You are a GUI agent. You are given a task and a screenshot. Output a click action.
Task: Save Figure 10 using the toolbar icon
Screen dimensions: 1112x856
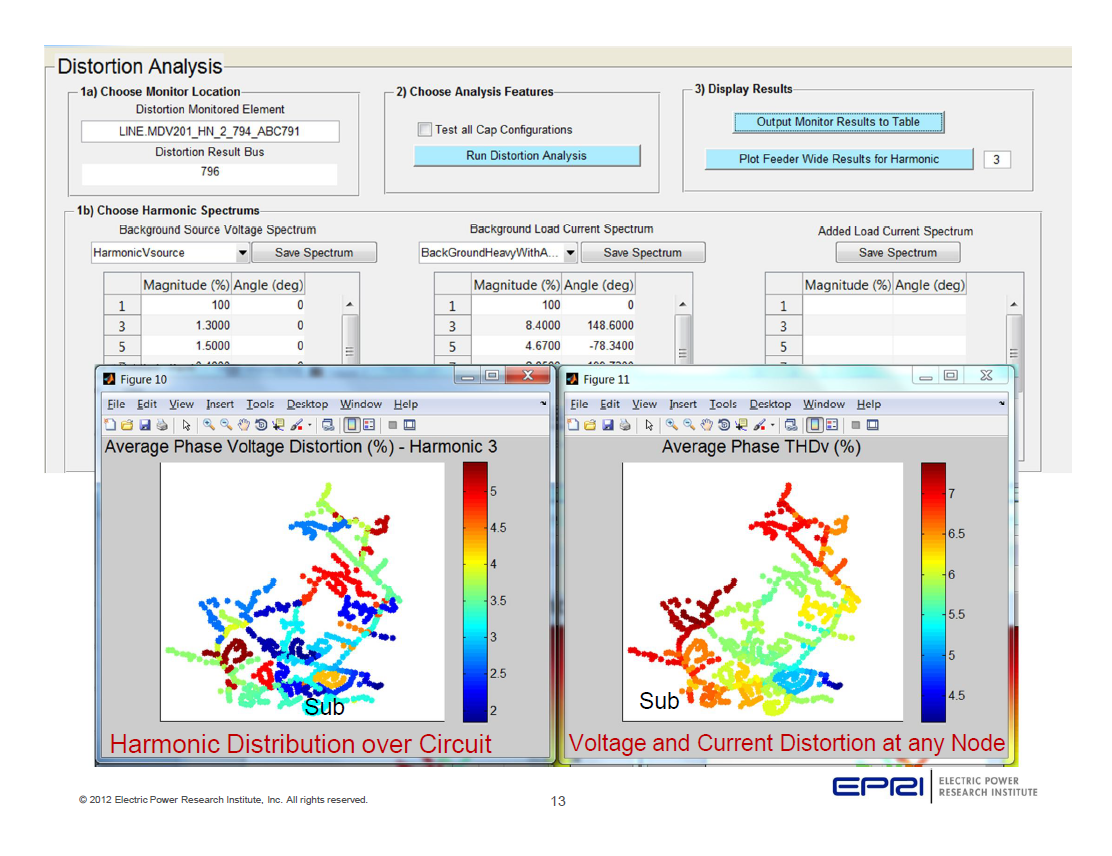(x=145, y=424)
